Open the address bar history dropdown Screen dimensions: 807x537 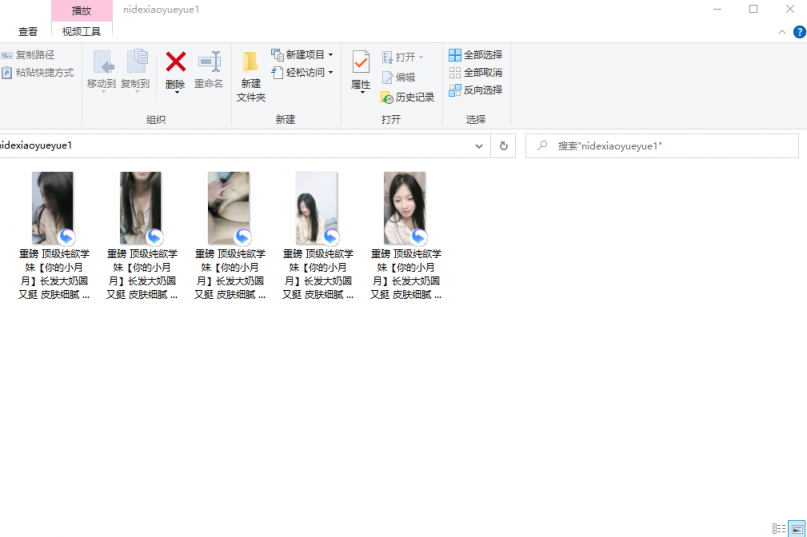[x=480, y=146]
